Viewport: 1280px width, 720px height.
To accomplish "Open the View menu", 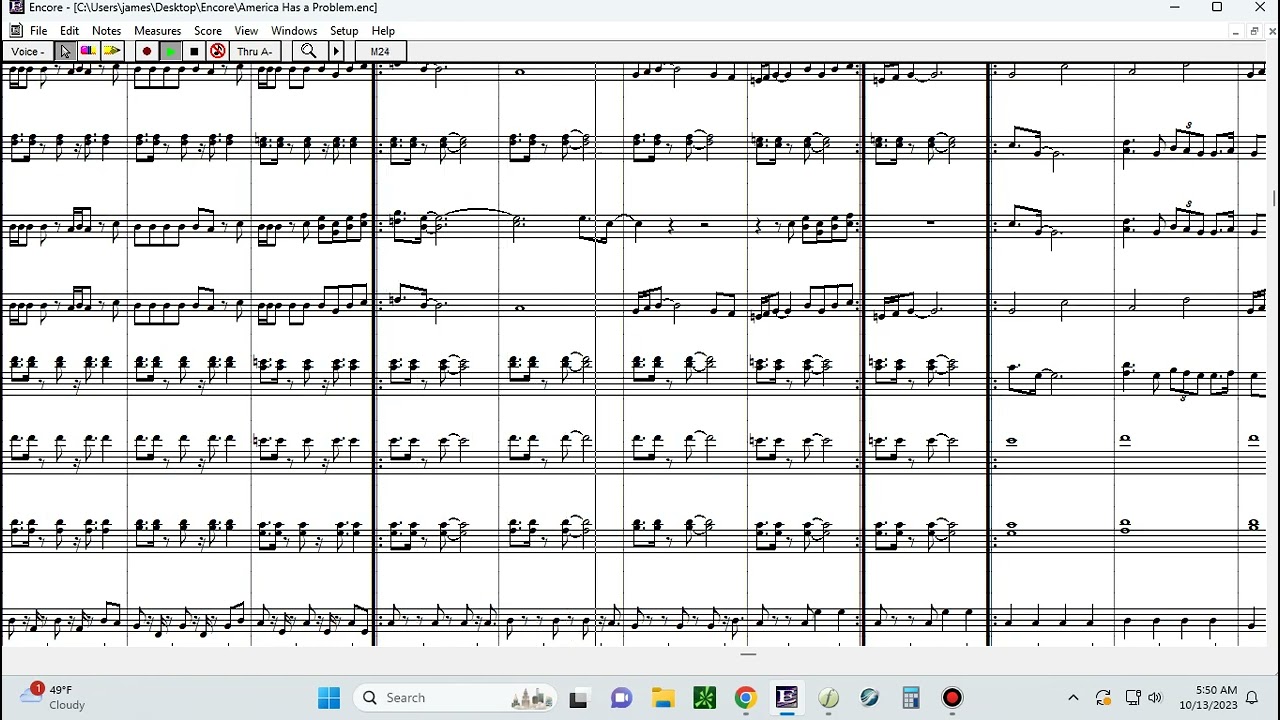I will pos(246,31).
